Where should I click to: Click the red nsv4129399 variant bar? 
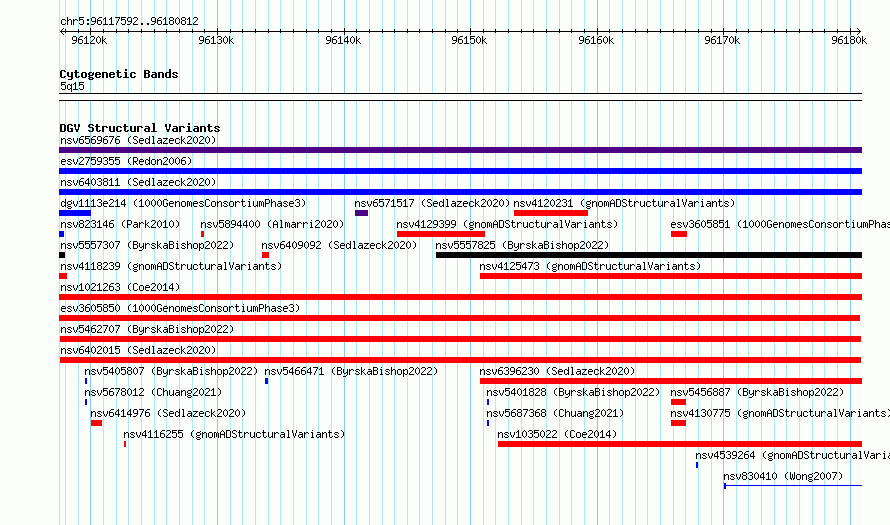click(x=441, y=234)
